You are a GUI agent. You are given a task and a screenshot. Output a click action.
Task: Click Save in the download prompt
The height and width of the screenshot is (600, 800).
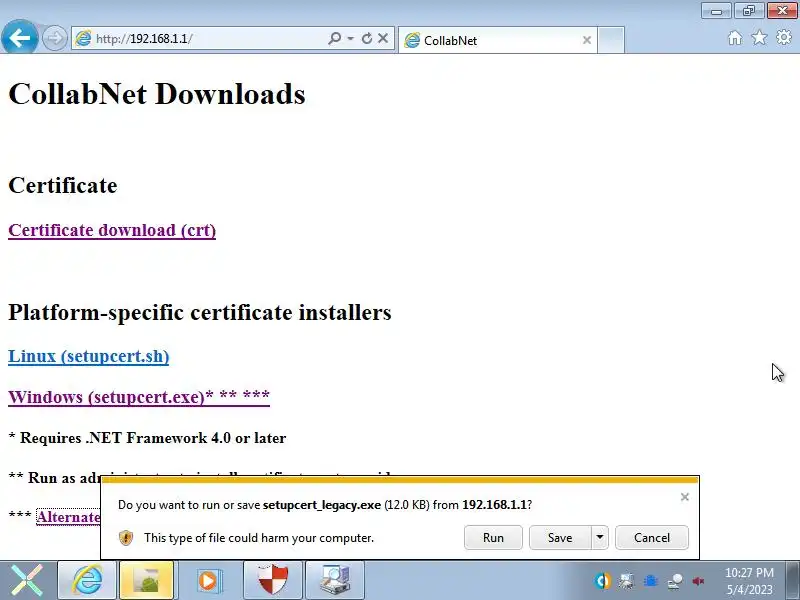560,538
